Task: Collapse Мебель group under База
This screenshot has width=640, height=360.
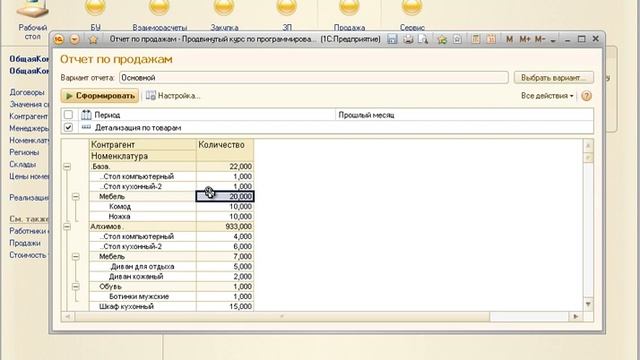Action: (76, 197)
